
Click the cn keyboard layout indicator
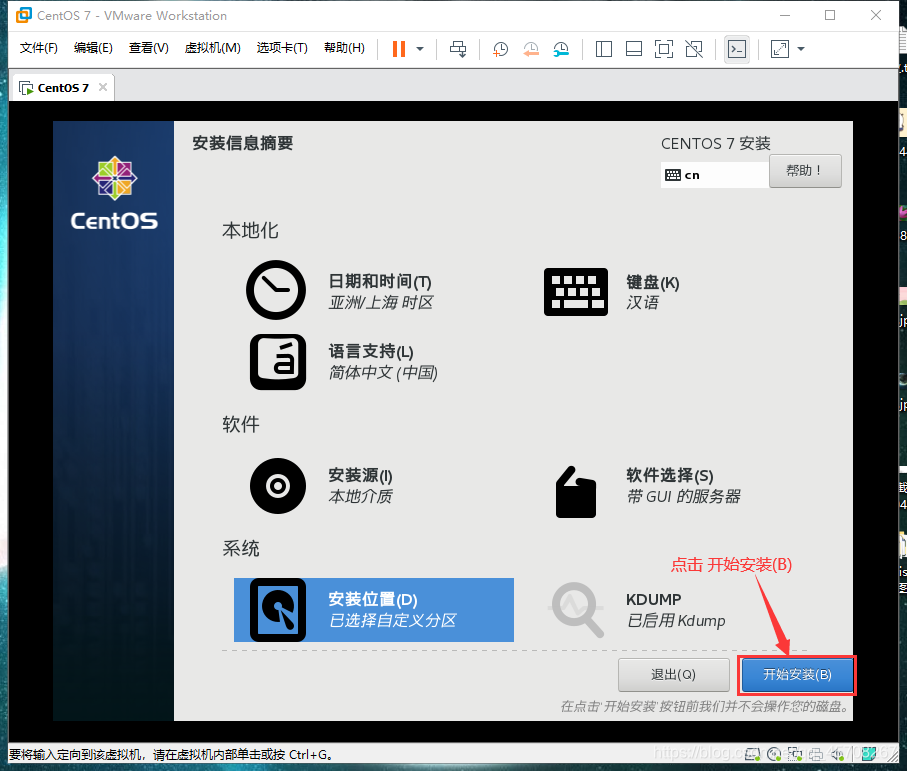(x=714, y=175)
